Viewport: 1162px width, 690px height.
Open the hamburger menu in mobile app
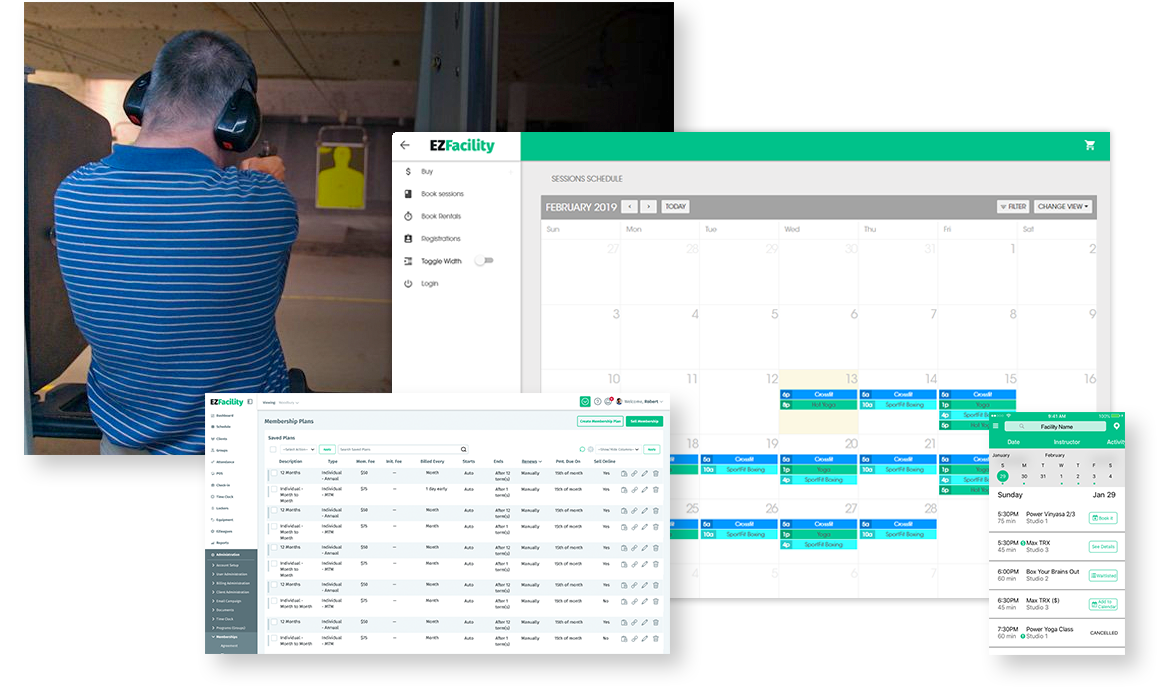[x=995, y=426]
